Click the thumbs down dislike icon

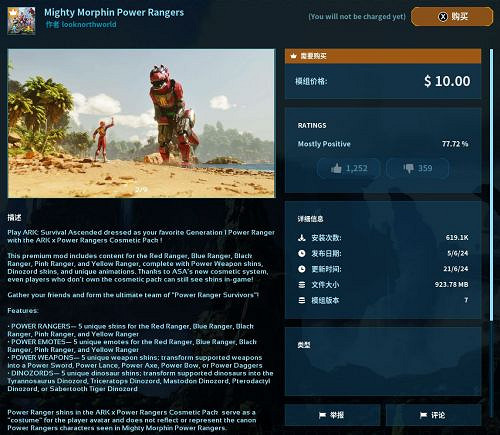(x=408, y=168)
